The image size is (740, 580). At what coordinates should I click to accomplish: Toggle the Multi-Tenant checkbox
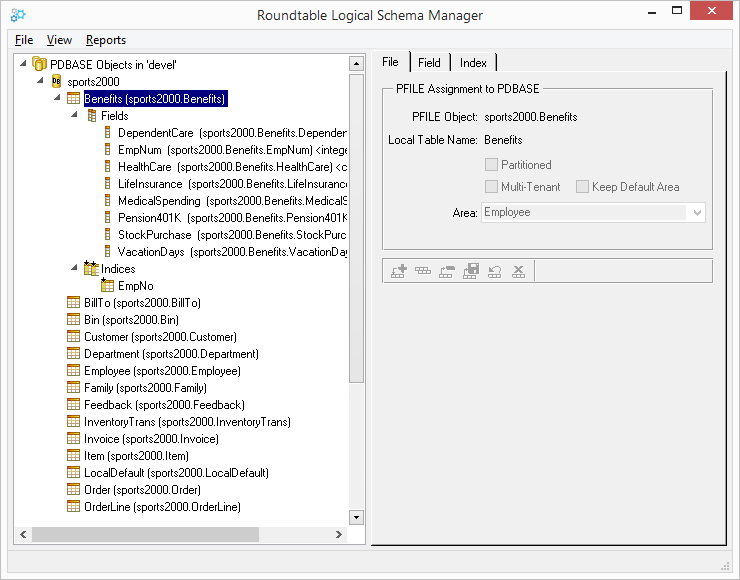[491, 186]
